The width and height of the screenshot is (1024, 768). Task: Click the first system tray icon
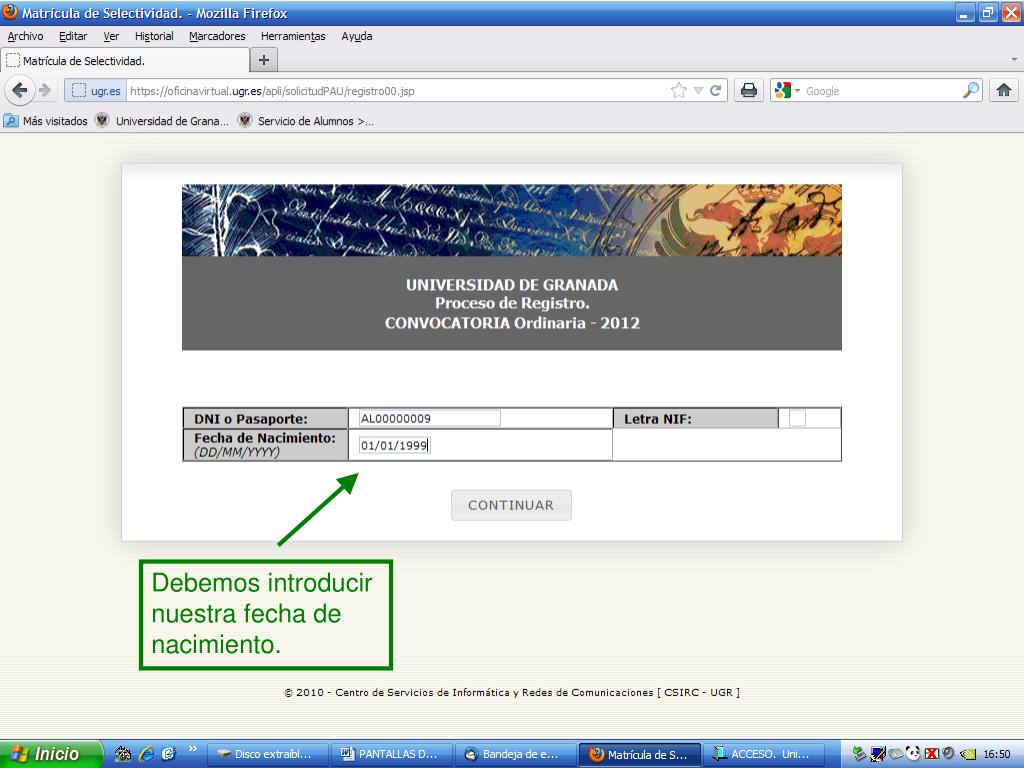(x=859, y=754)
